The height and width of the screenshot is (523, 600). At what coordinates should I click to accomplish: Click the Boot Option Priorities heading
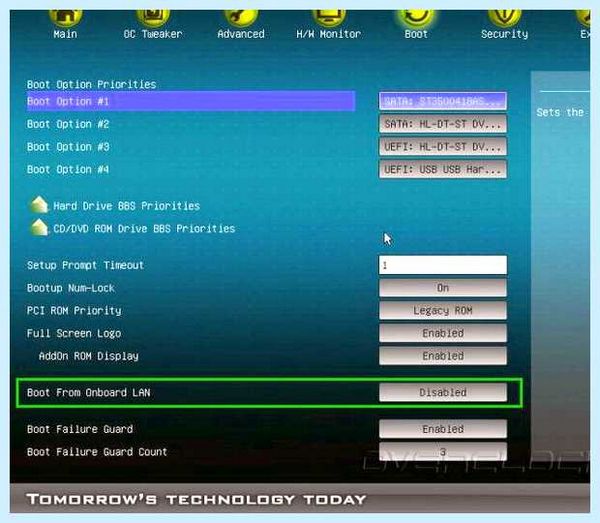point(91,84)
